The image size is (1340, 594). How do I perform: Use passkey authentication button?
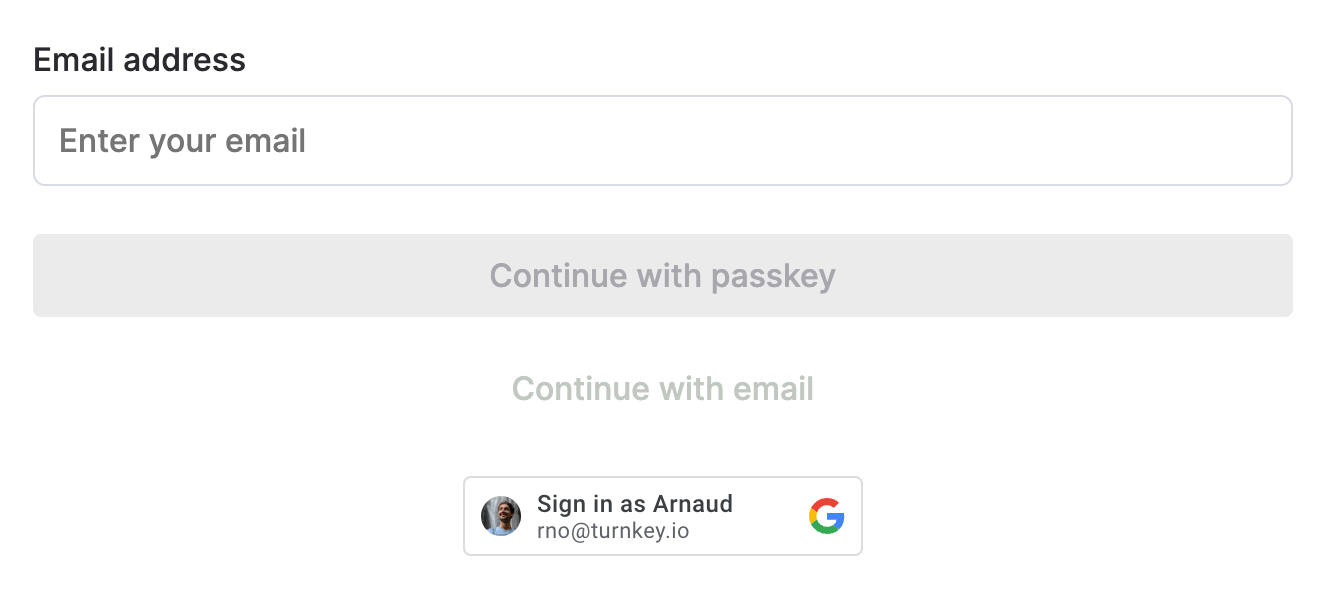click(663, 275)
